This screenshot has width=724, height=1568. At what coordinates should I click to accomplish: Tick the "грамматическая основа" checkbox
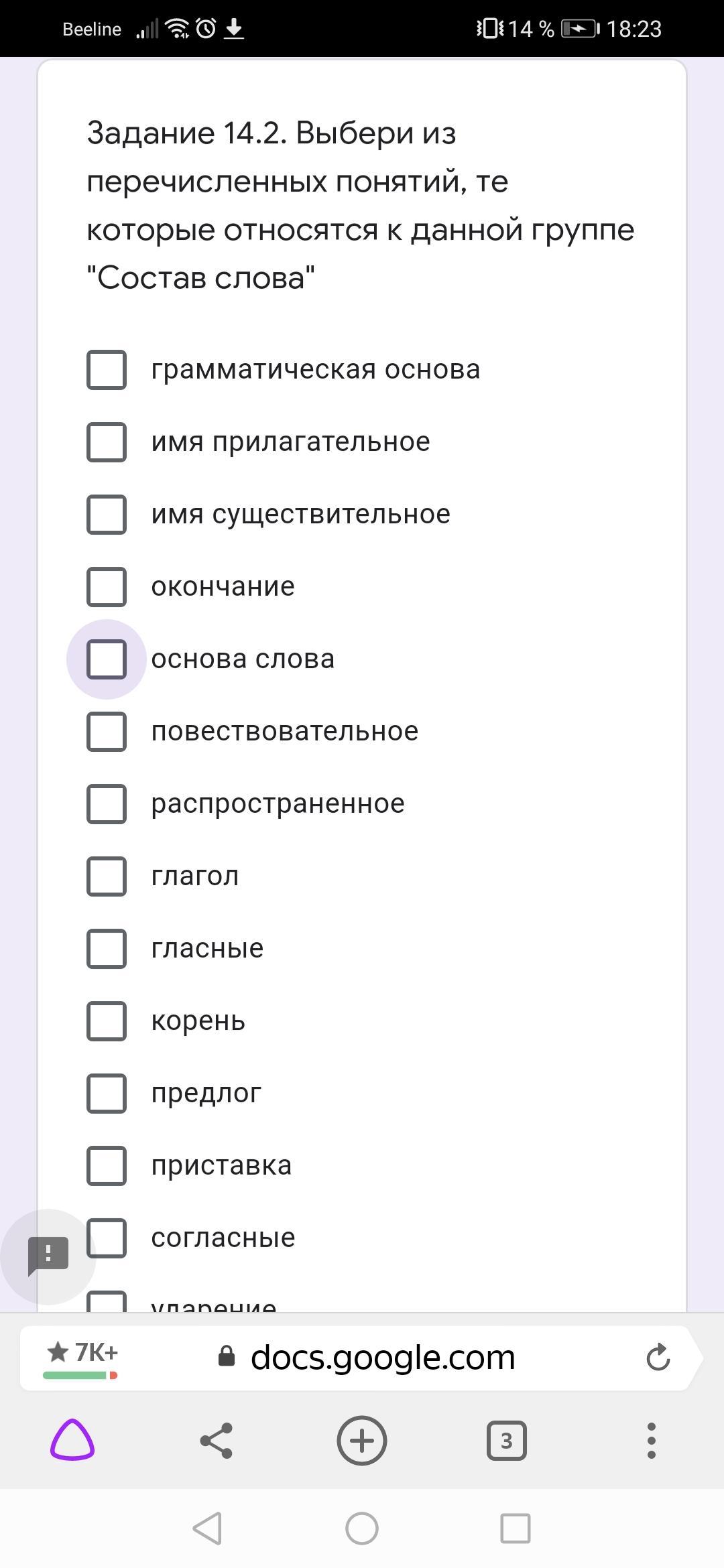pos(107,370)
